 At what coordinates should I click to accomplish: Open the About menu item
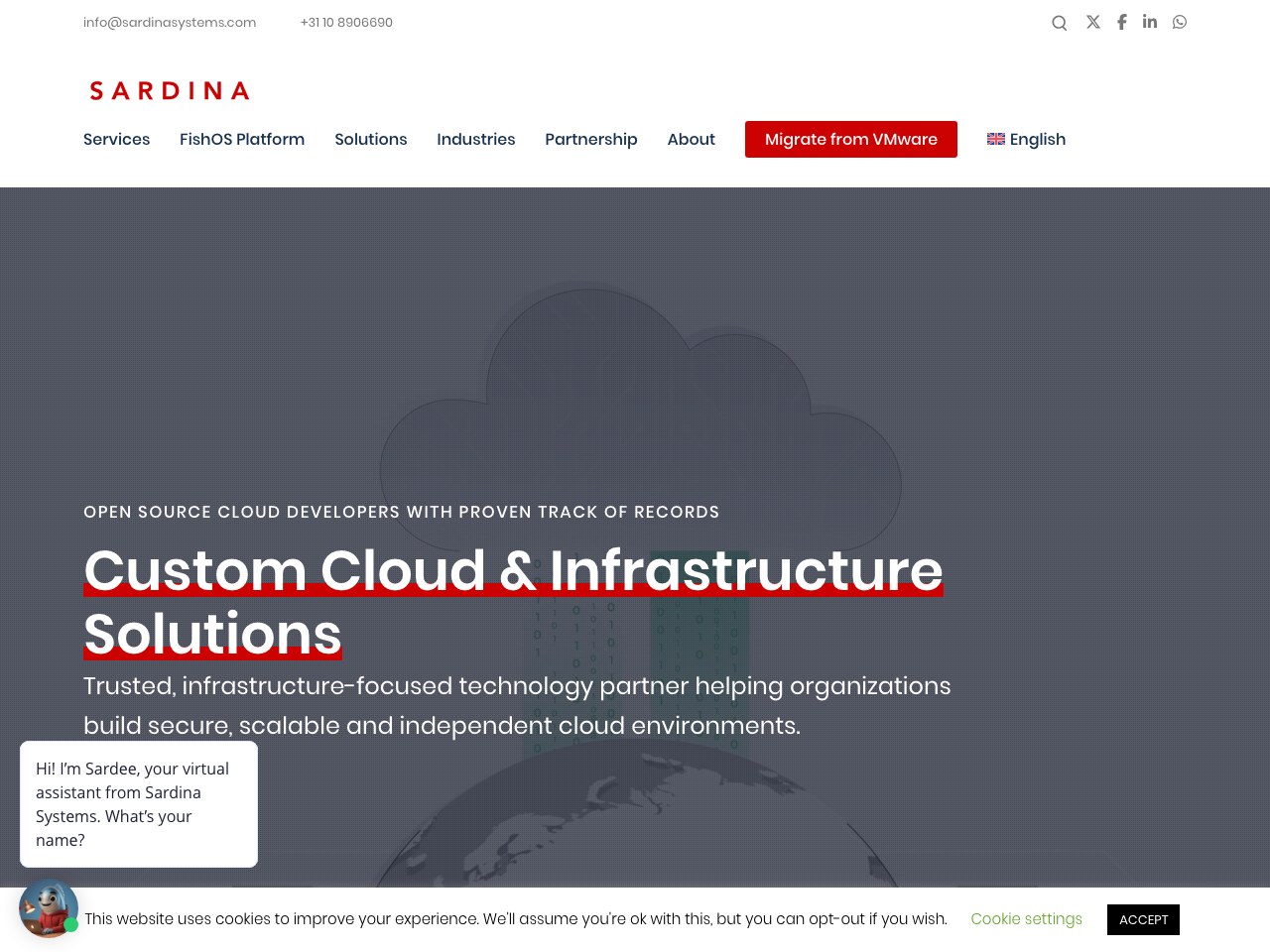(x=691, y=139)
